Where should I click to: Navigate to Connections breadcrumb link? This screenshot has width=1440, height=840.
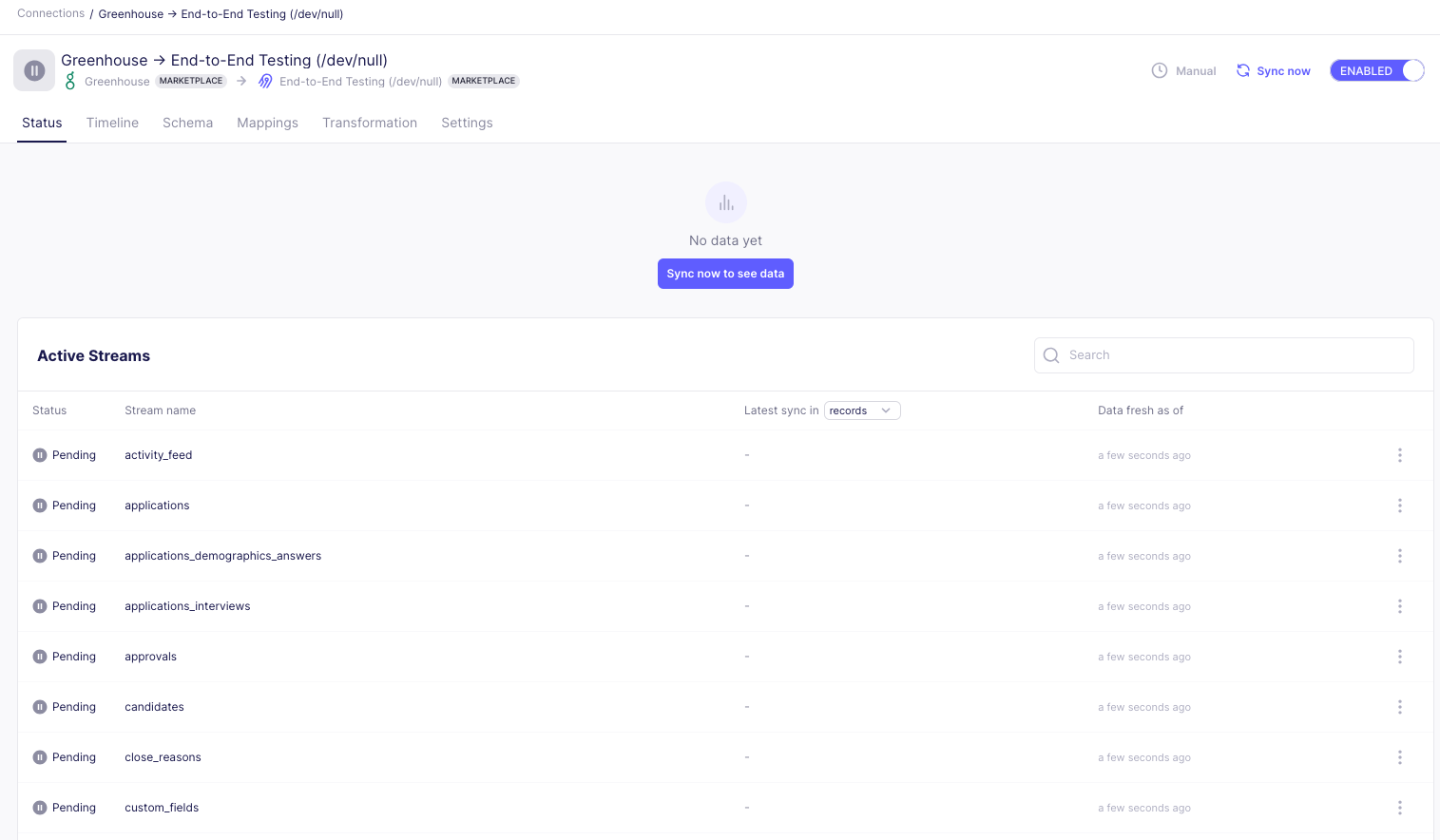[x=50, y=13]
